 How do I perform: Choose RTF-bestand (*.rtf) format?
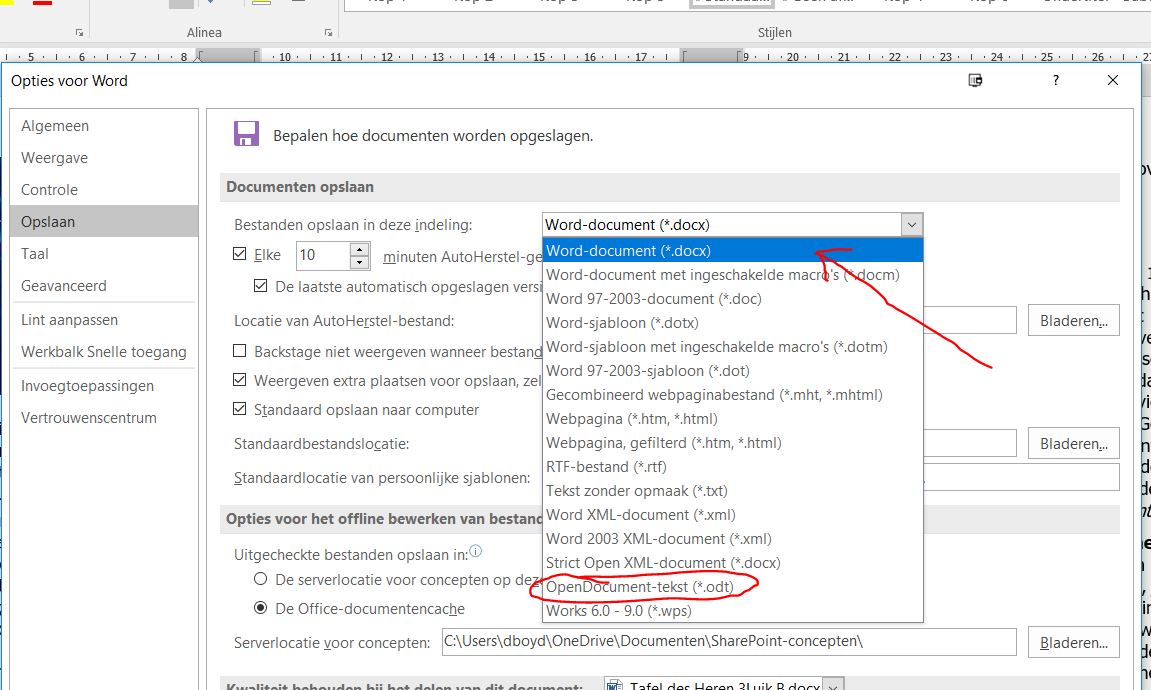(x=733, y=467)
